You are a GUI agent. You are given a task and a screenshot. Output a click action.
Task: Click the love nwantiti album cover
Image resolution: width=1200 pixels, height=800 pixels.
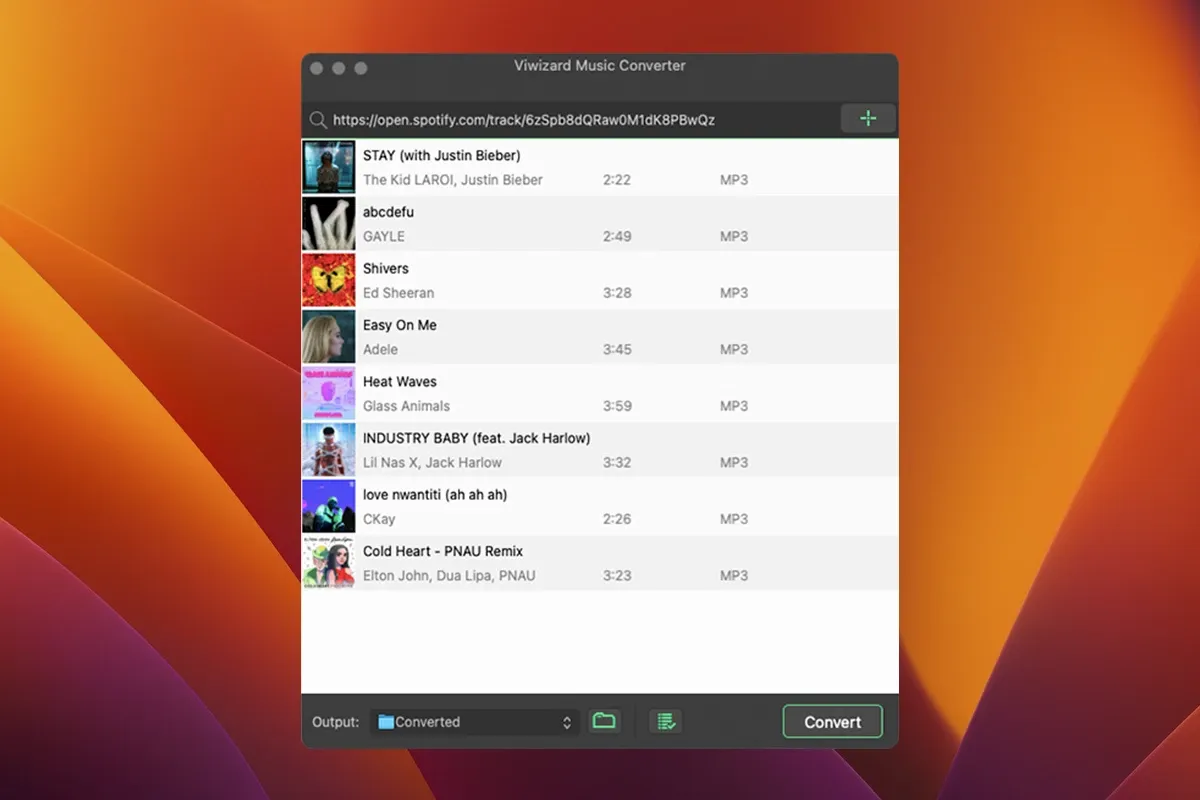click(329, 506)
